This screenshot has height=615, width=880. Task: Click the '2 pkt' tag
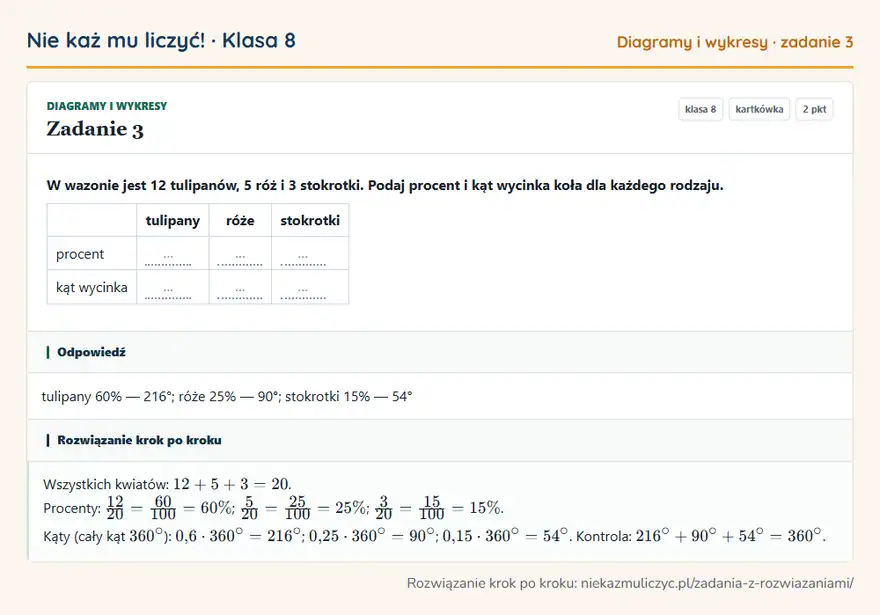coord(814,109)
